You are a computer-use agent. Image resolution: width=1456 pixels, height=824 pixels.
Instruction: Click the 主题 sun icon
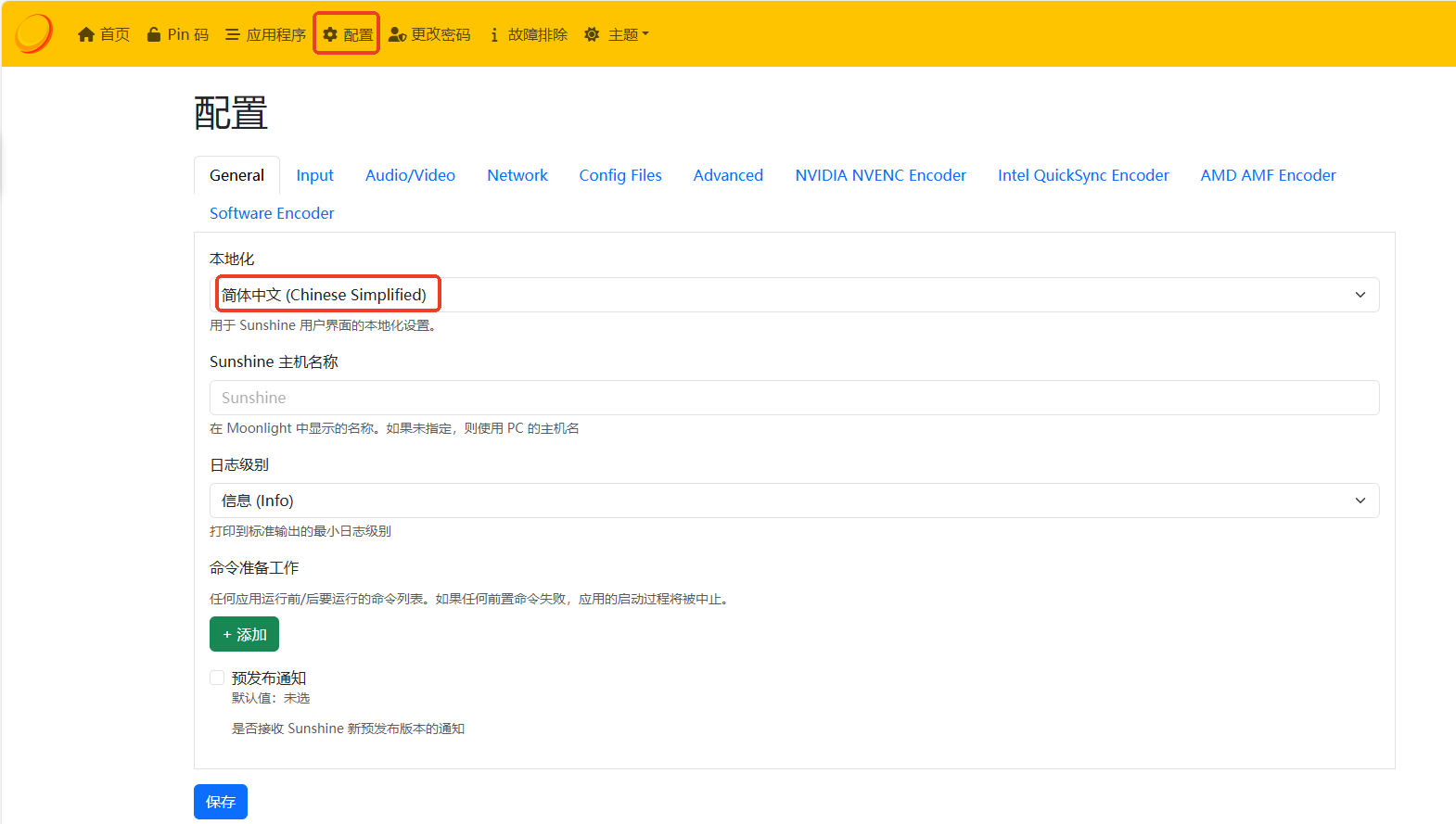click(x=592, y=34)
